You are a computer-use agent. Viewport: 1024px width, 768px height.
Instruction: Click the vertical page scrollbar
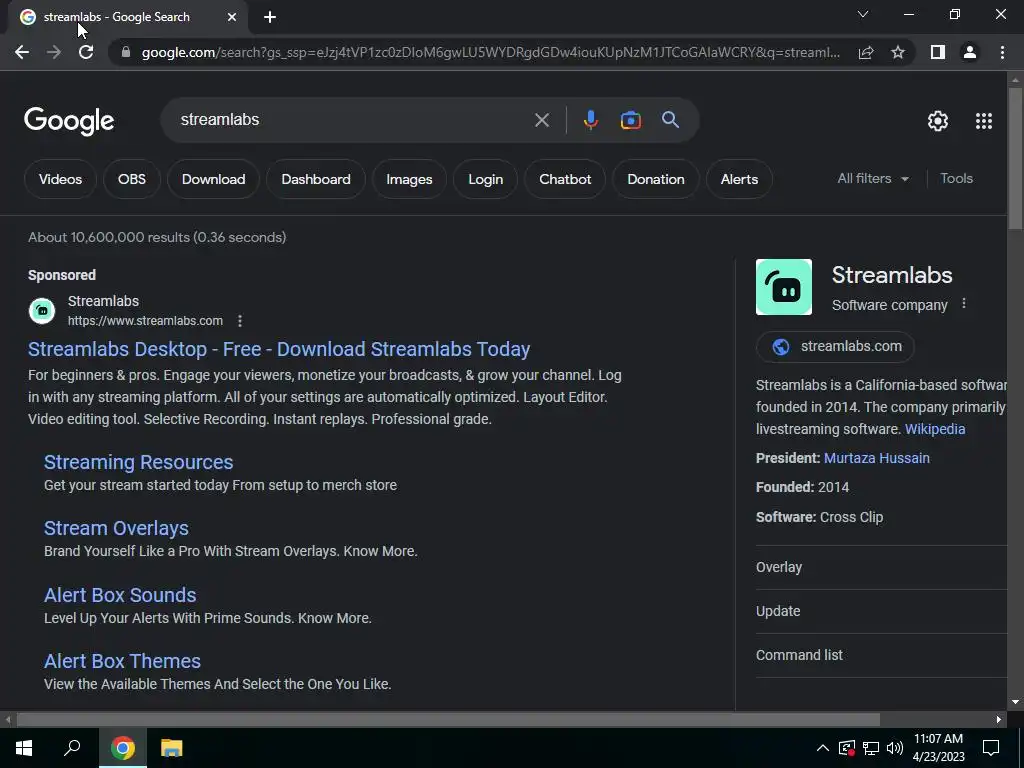point(1015,157)
